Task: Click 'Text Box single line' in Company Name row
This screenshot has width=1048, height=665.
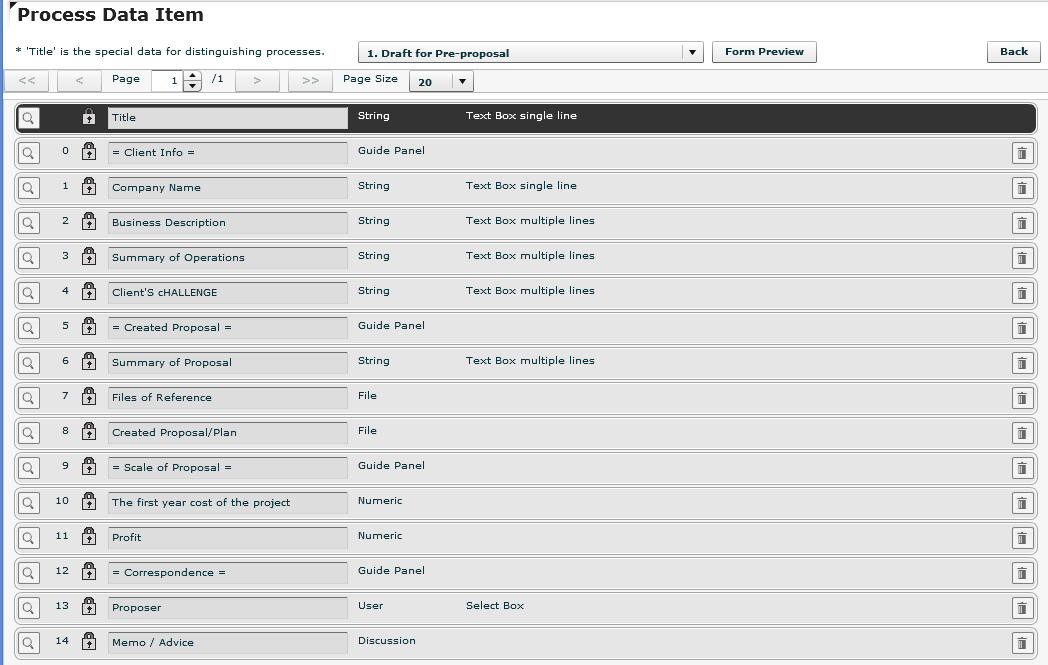Action: pos(521,186)
